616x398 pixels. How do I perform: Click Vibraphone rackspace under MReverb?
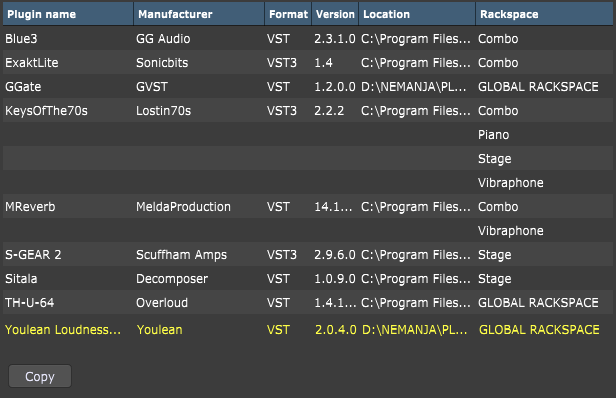[511, 231]
